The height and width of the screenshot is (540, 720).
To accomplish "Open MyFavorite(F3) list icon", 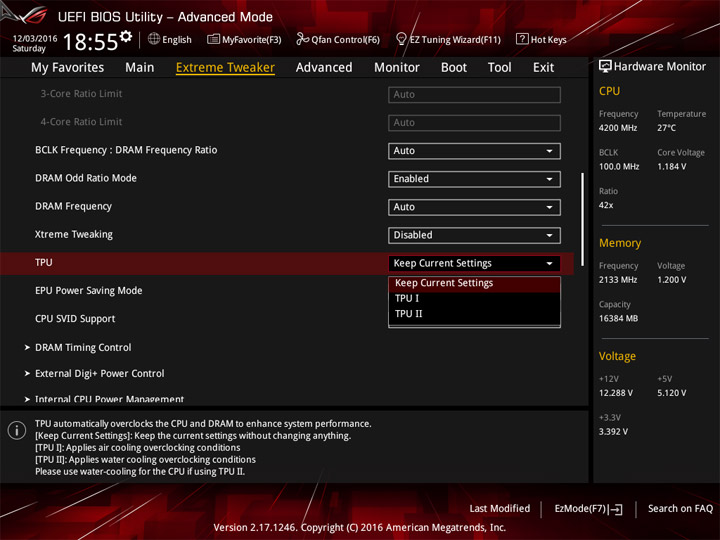I will point(213,39).
